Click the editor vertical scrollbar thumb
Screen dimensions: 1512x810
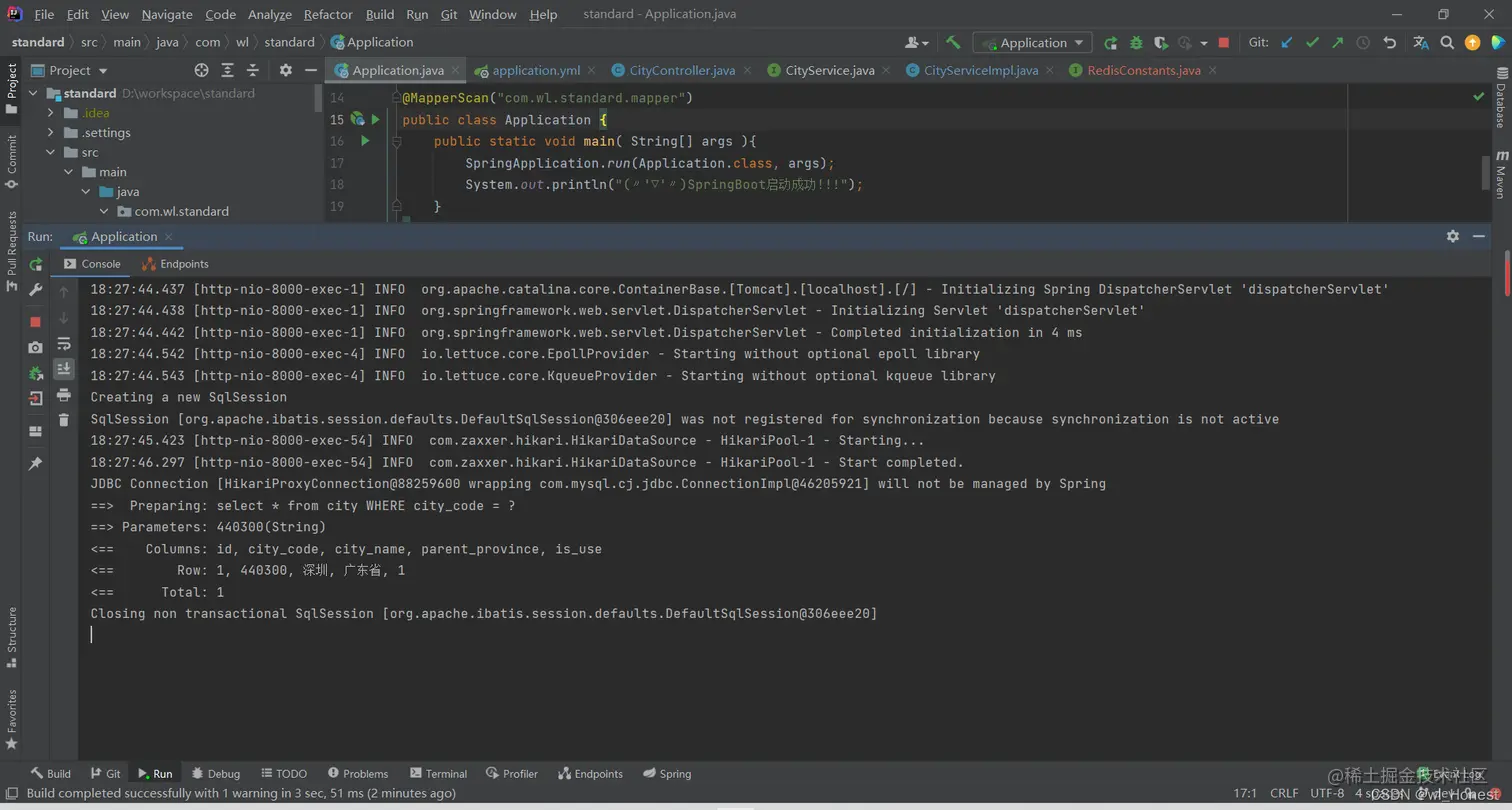1486,171
